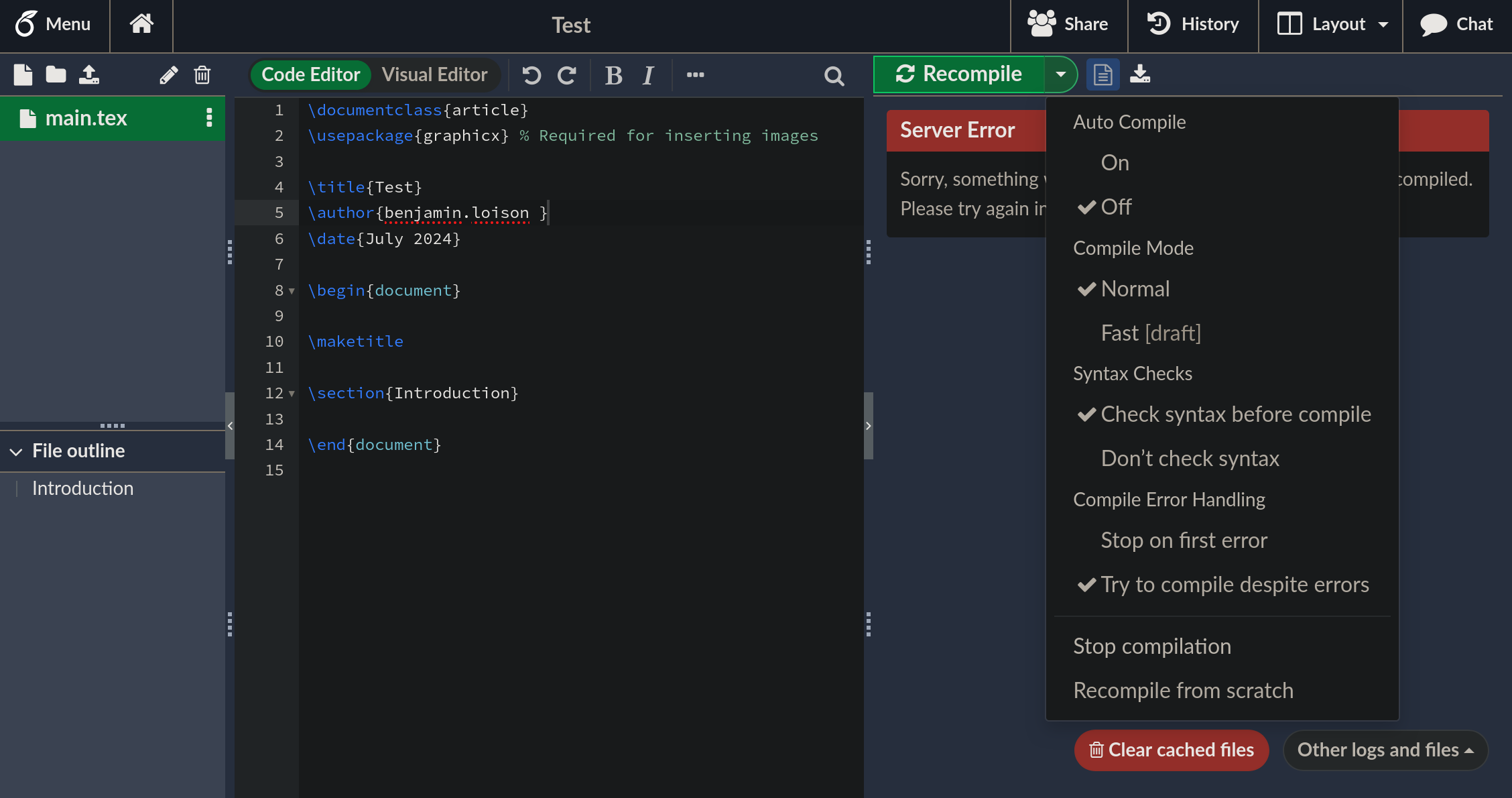
Task: Select Fast [draft] compile mode
Action: (x=1150, y=333)
